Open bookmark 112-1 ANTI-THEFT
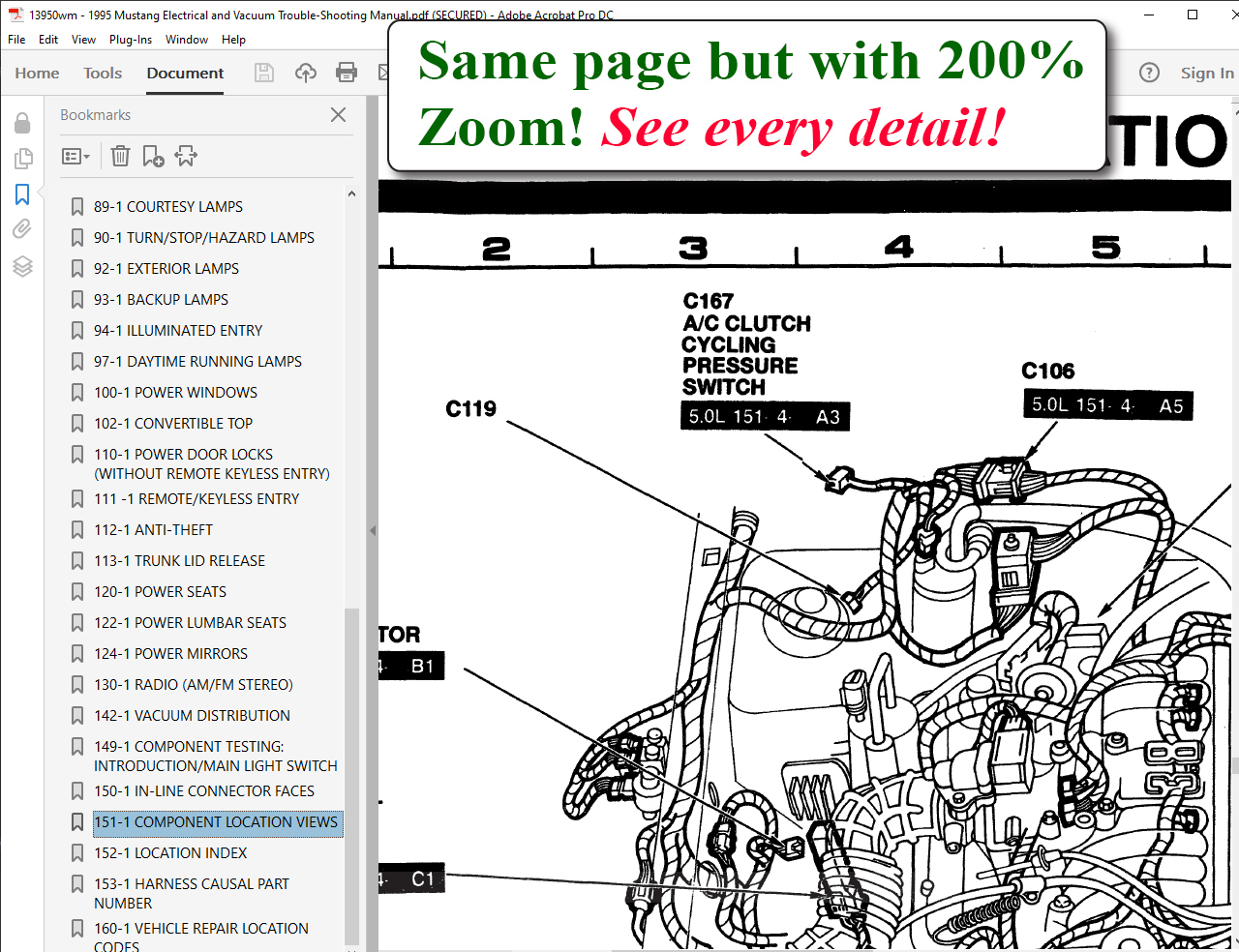This screenshot has width=1239, height=952. coord(154,530)
